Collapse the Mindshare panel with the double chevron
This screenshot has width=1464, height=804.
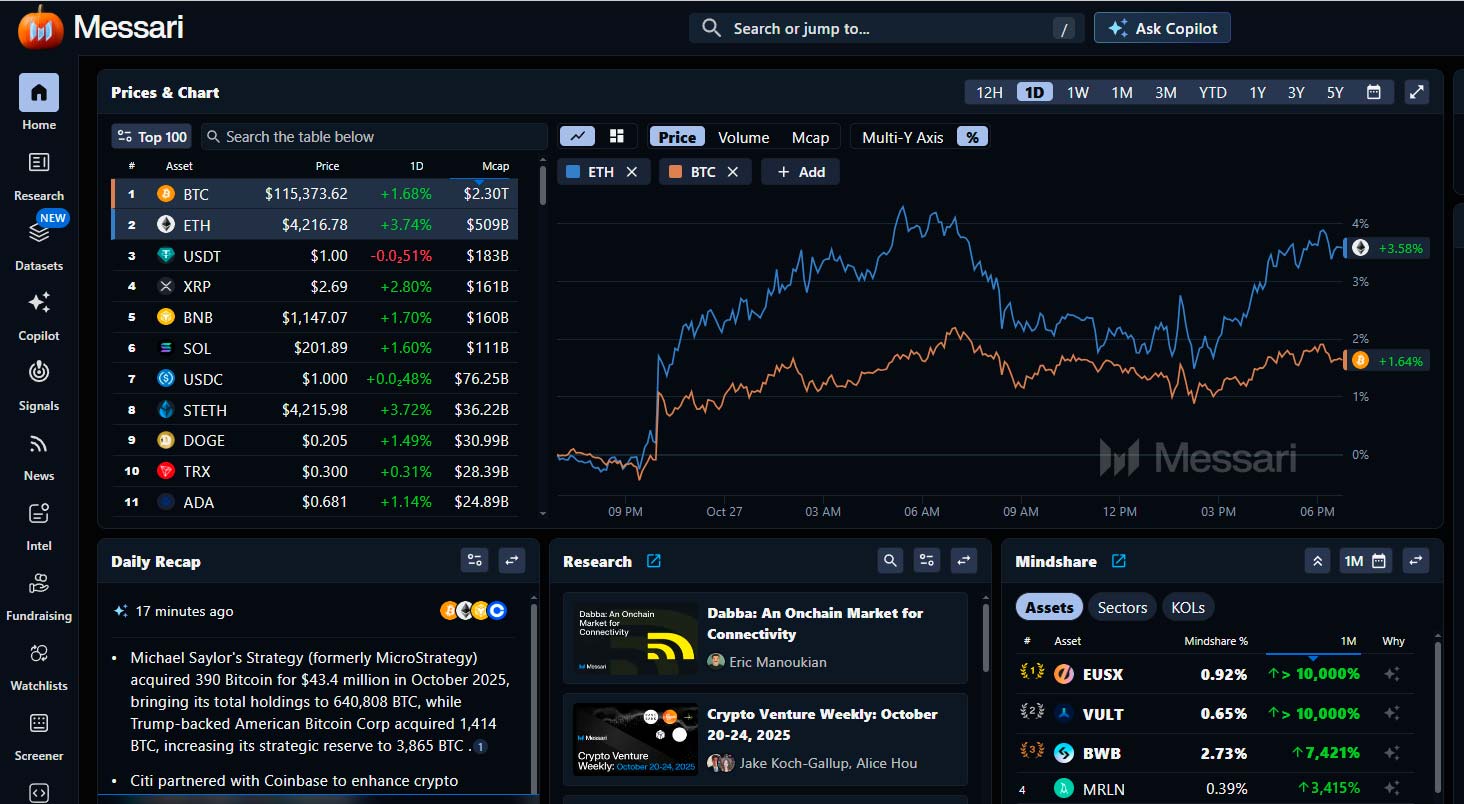(x=1317, y=561)
